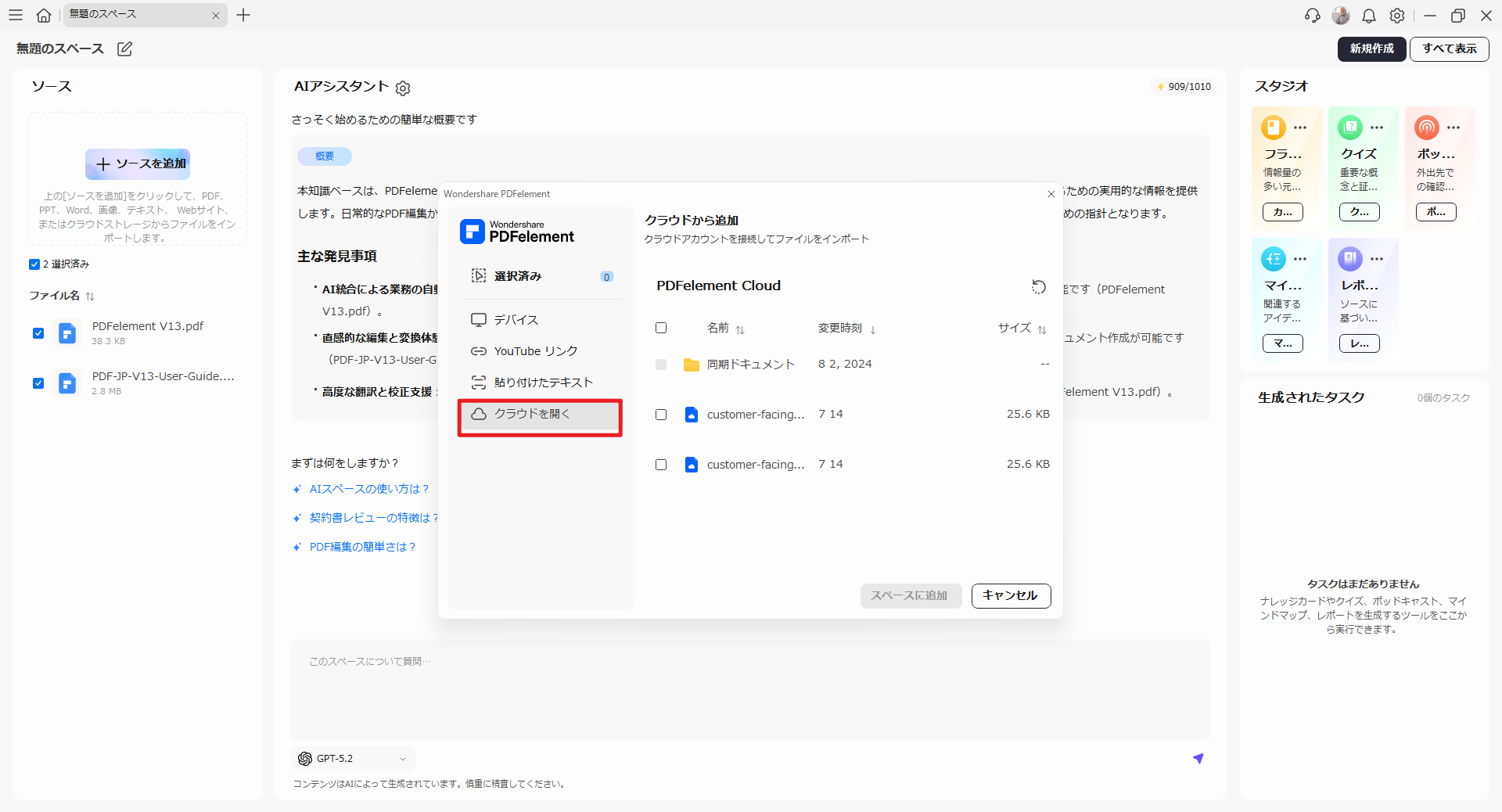The height and width of the screenshot is (812, 1502).
Task: Click the report card's レ... button
Action: (x=1360, y=343)
